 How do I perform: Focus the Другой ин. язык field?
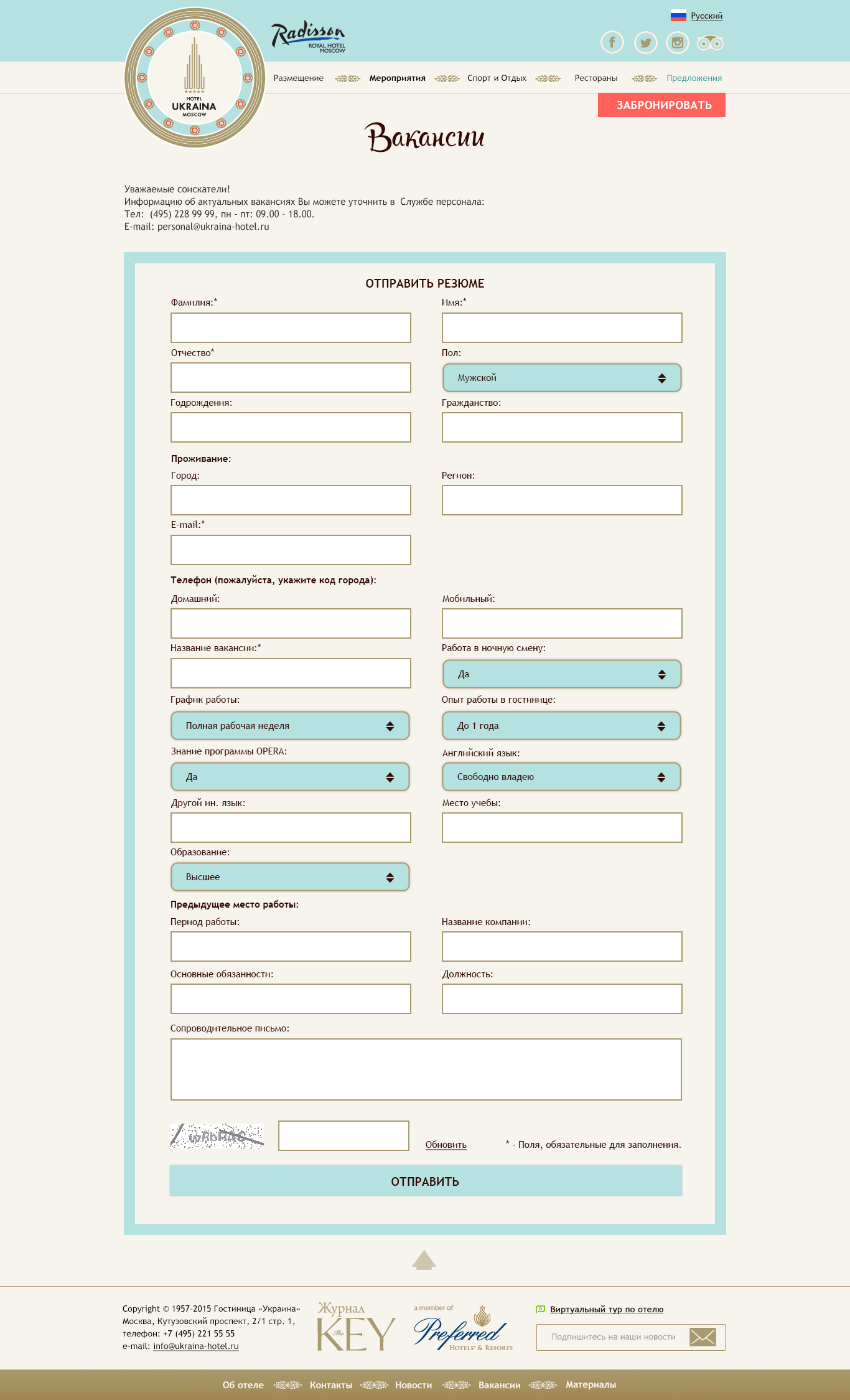(291, 827)
